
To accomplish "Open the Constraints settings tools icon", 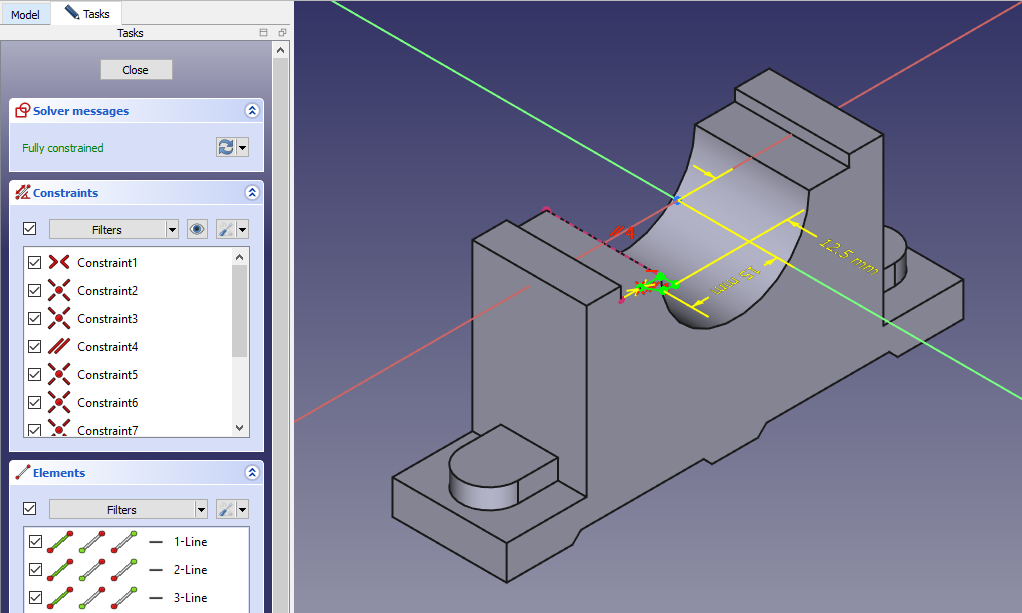I will pos(227,229).
